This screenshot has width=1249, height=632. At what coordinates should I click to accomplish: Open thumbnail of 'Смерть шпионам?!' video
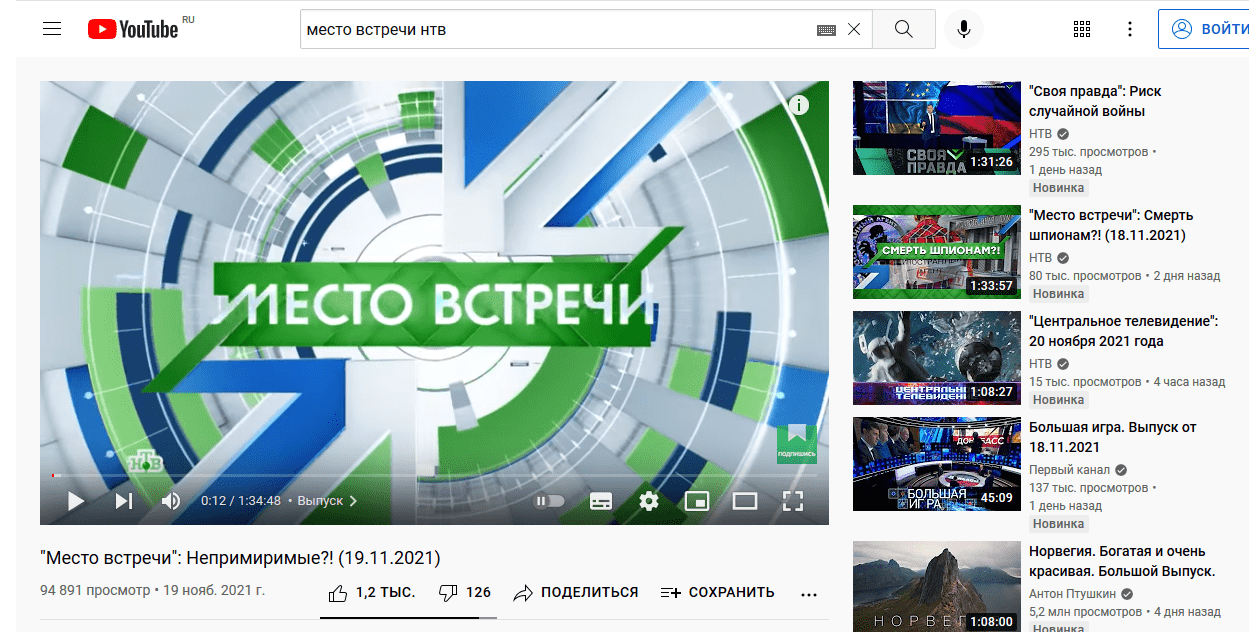[935, 252]
